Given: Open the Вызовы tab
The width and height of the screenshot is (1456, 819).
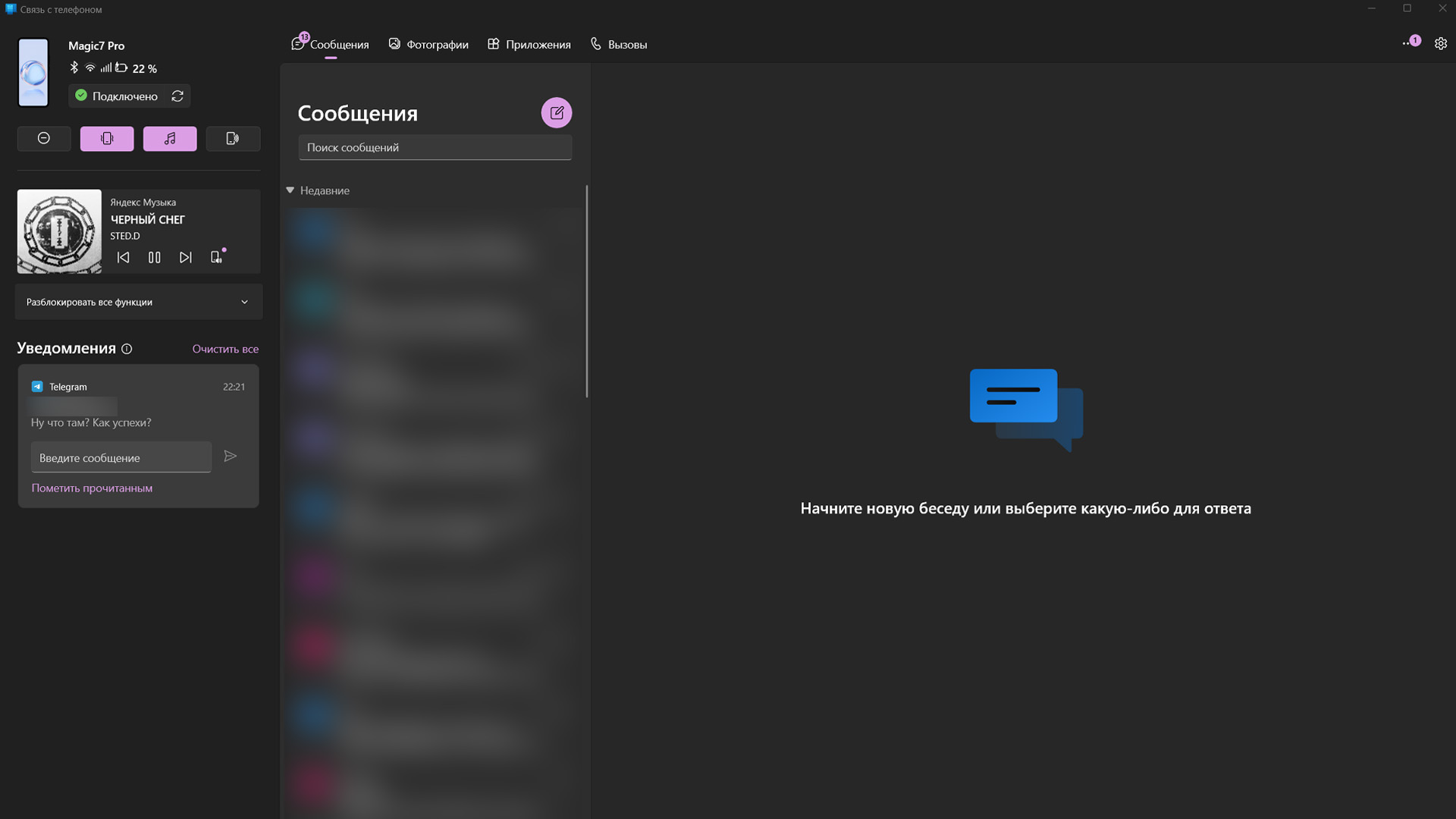Looking at the screenshot, I should click(619, 45).
